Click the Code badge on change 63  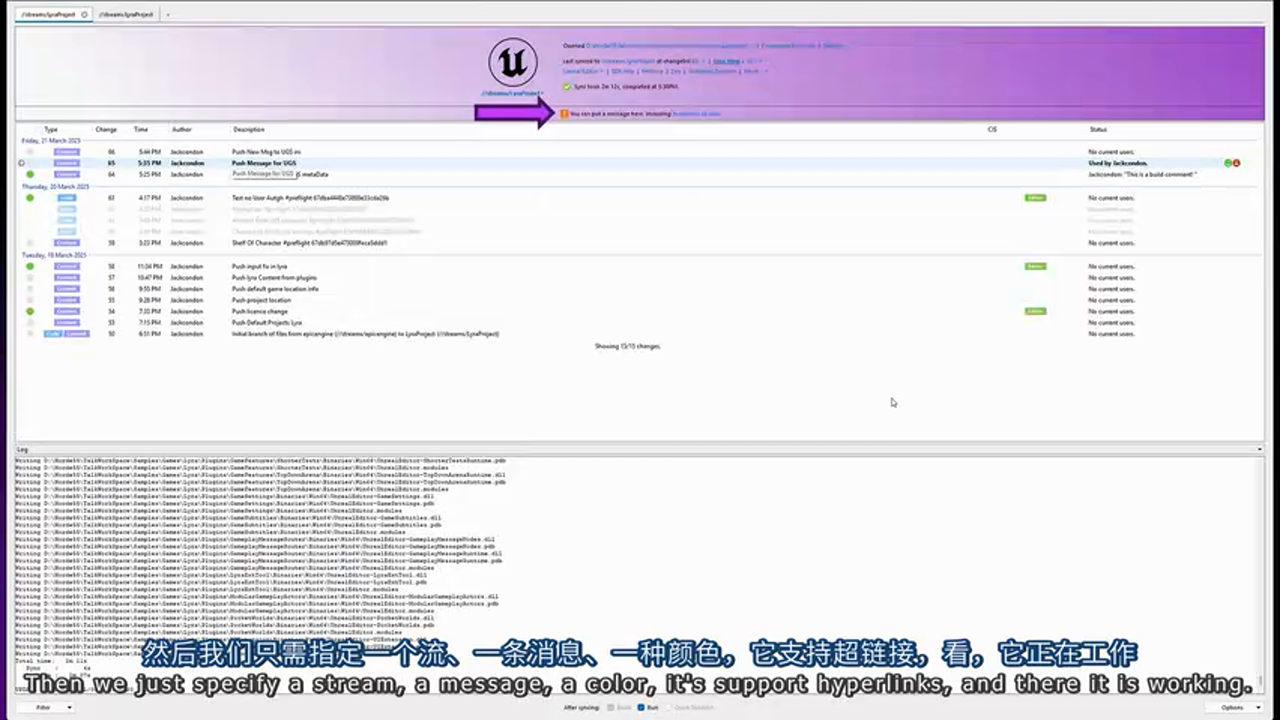click(x=66, y=198)
